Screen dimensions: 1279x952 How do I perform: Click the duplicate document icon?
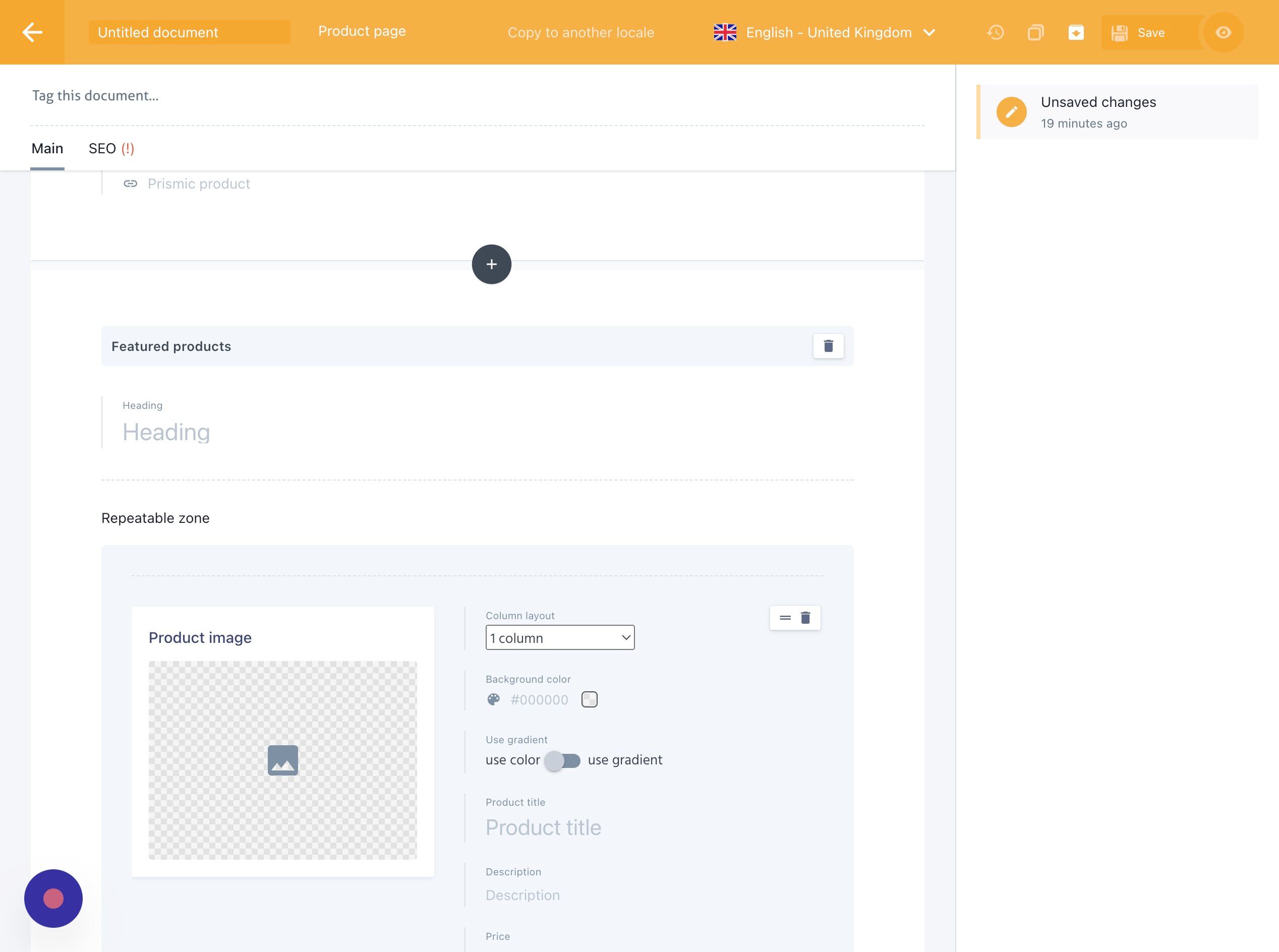point(1036,32)
